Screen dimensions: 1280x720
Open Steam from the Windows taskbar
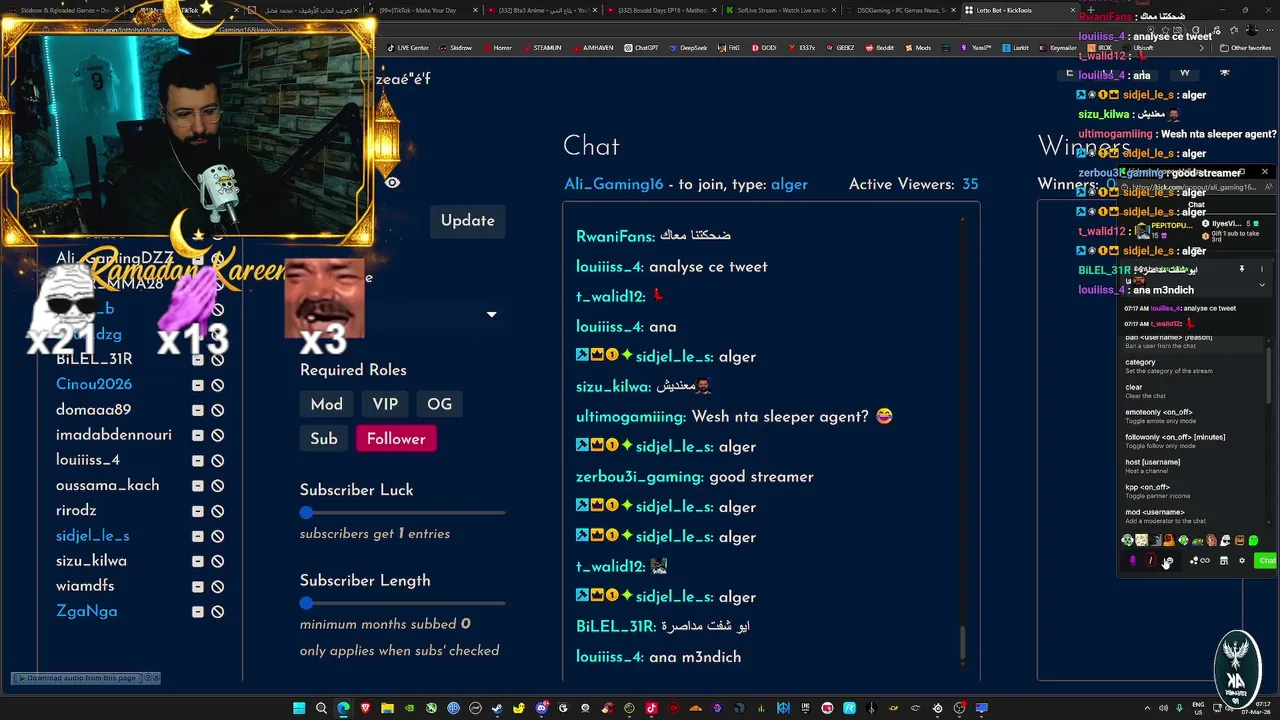pos(497,708)
